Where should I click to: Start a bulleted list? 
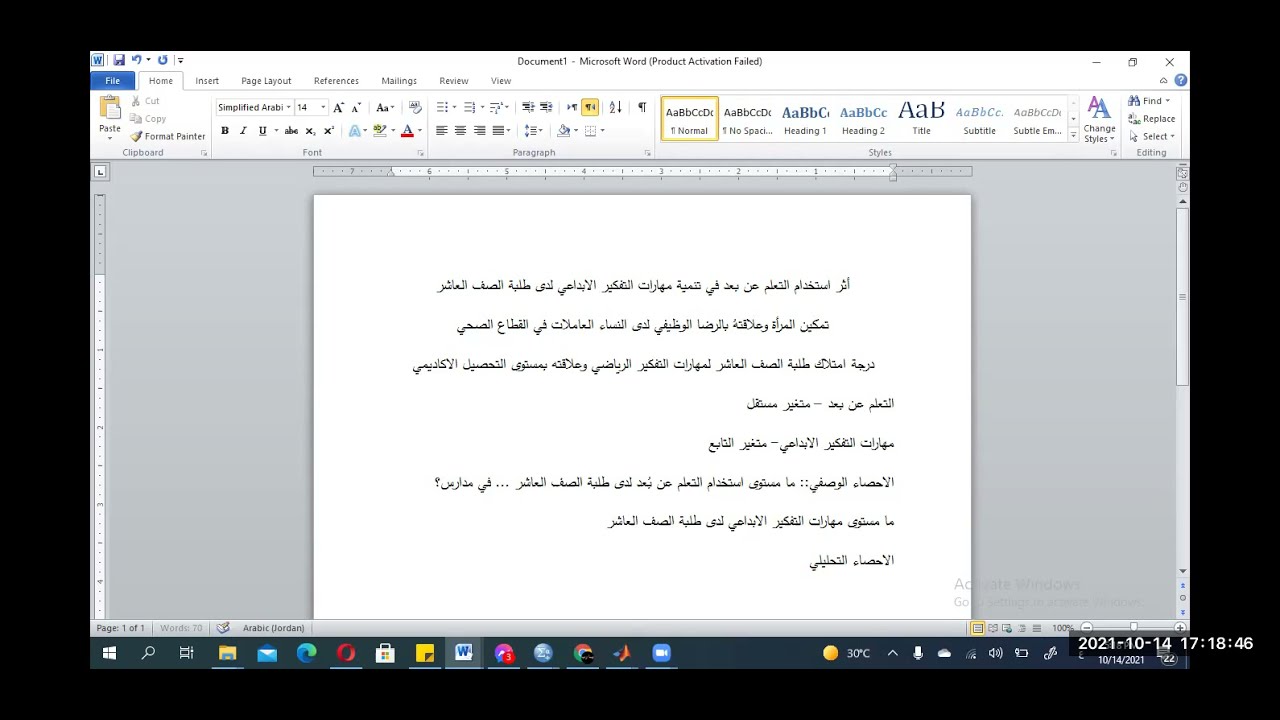pyautogui.click(x=442, y=107)
